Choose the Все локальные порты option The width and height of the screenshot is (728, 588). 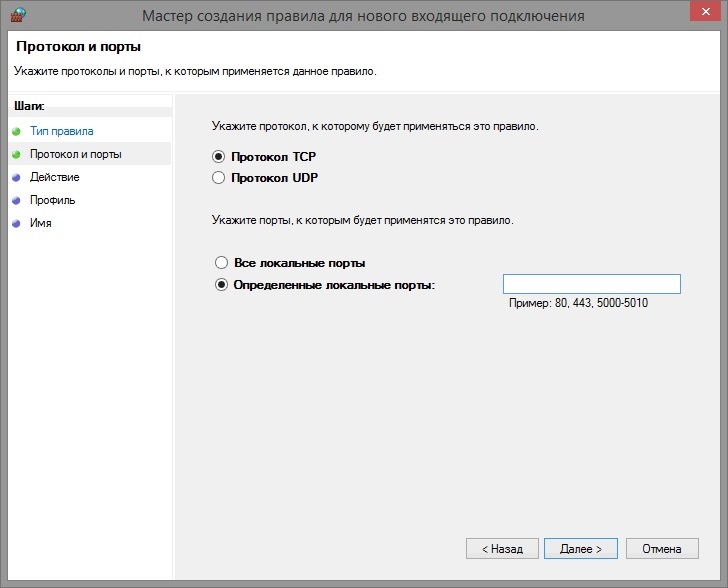pos(222,263)
